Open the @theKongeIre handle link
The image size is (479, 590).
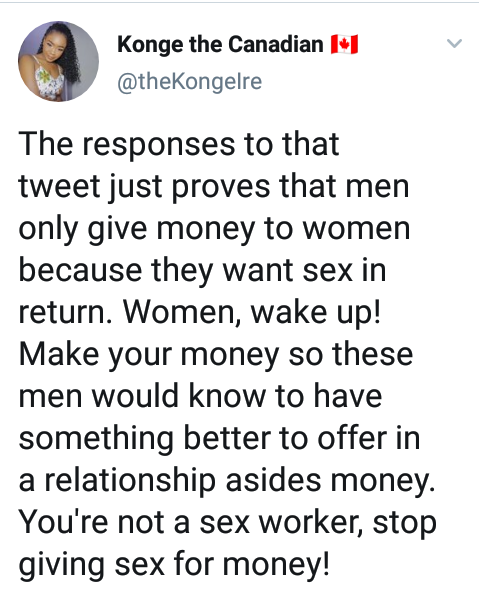pyautogui.click(x=189, y=82)
